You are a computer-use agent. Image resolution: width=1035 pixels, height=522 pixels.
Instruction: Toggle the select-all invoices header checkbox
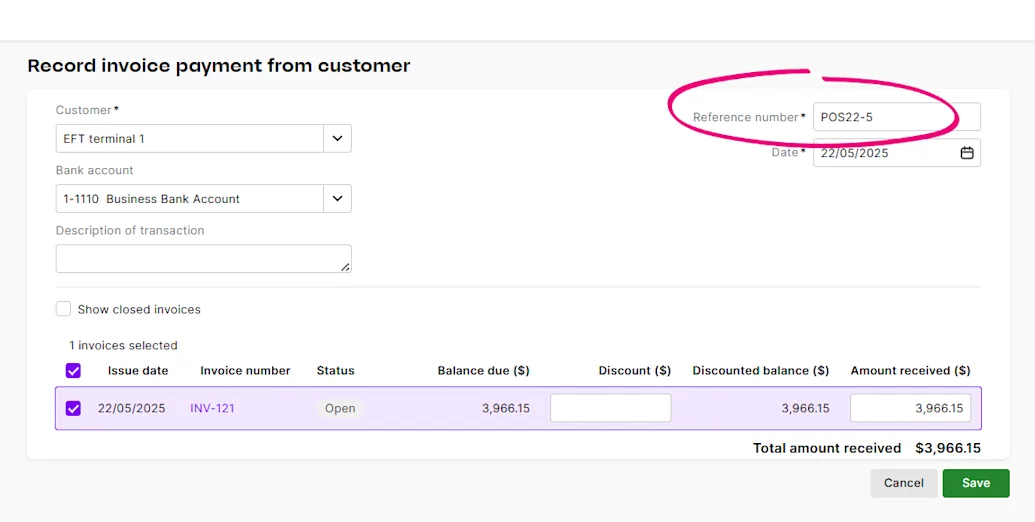tap(73, 371)
